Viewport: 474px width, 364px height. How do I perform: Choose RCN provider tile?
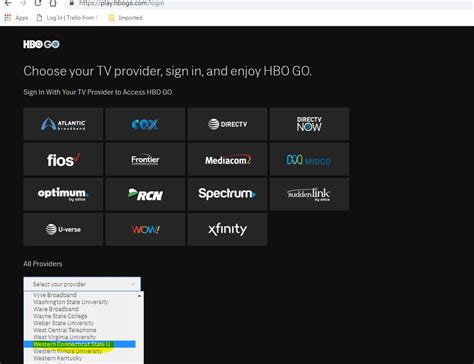coord(145,194)
